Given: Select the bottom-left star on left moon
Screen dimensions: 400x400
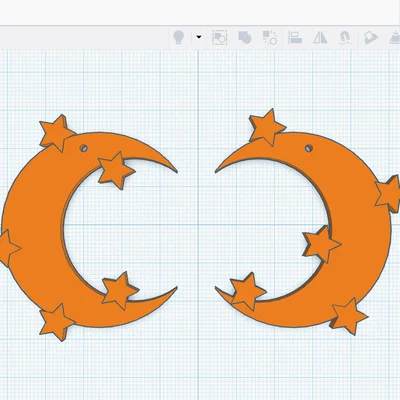Looking at the screenshot, I should pos(56,322).
